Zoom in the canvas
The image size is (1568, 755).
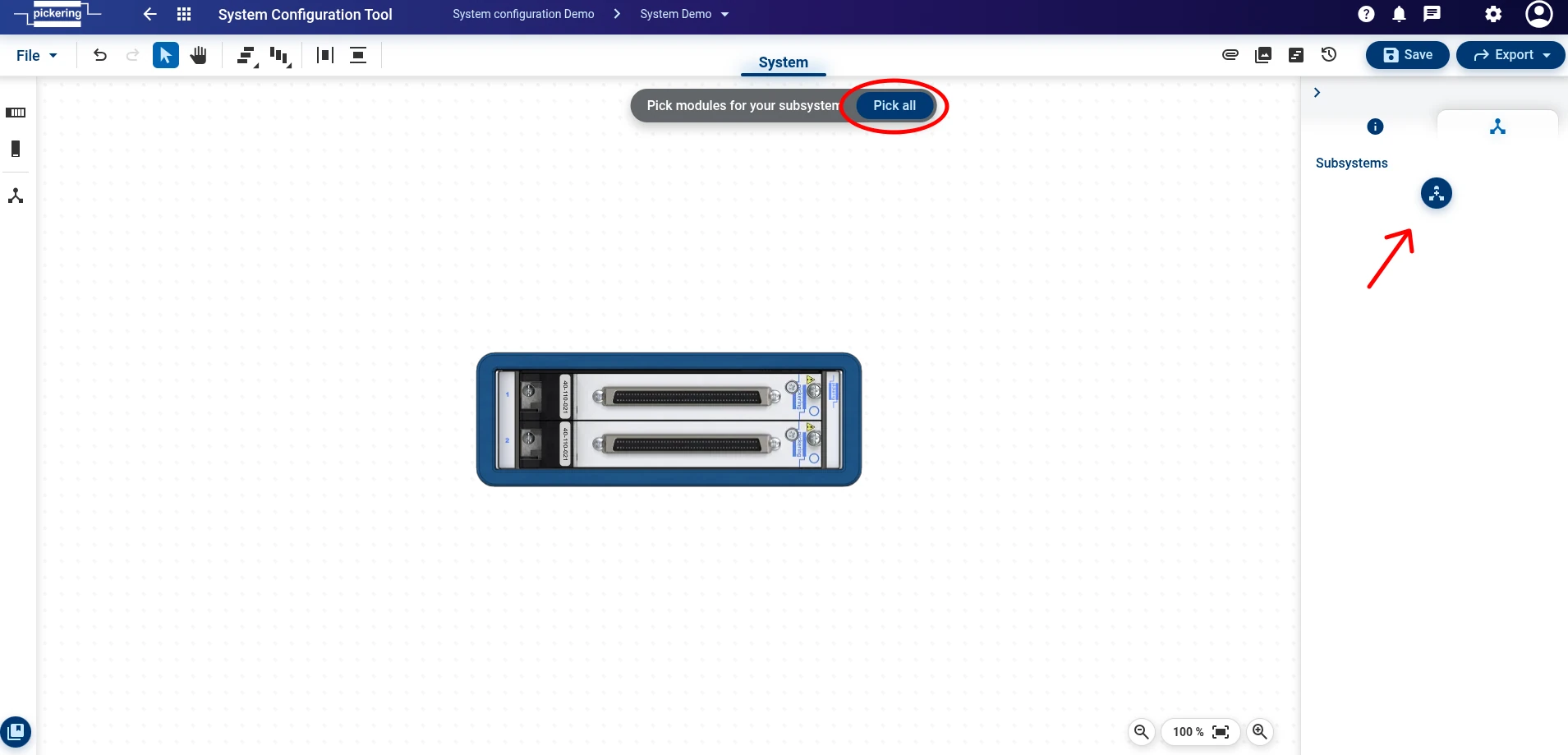(1260, 732)
